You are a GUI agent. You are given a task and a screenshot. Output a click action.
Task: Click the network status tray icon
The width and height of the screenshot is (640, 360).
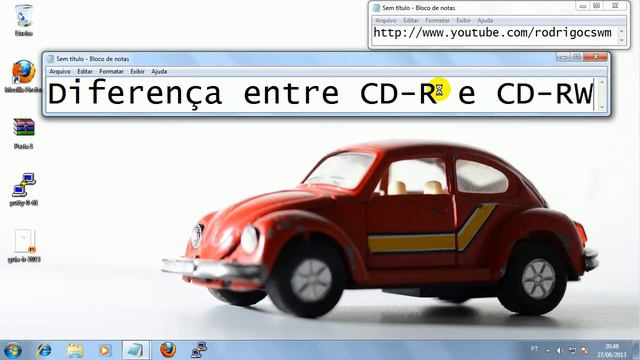[x=572, y=351]
